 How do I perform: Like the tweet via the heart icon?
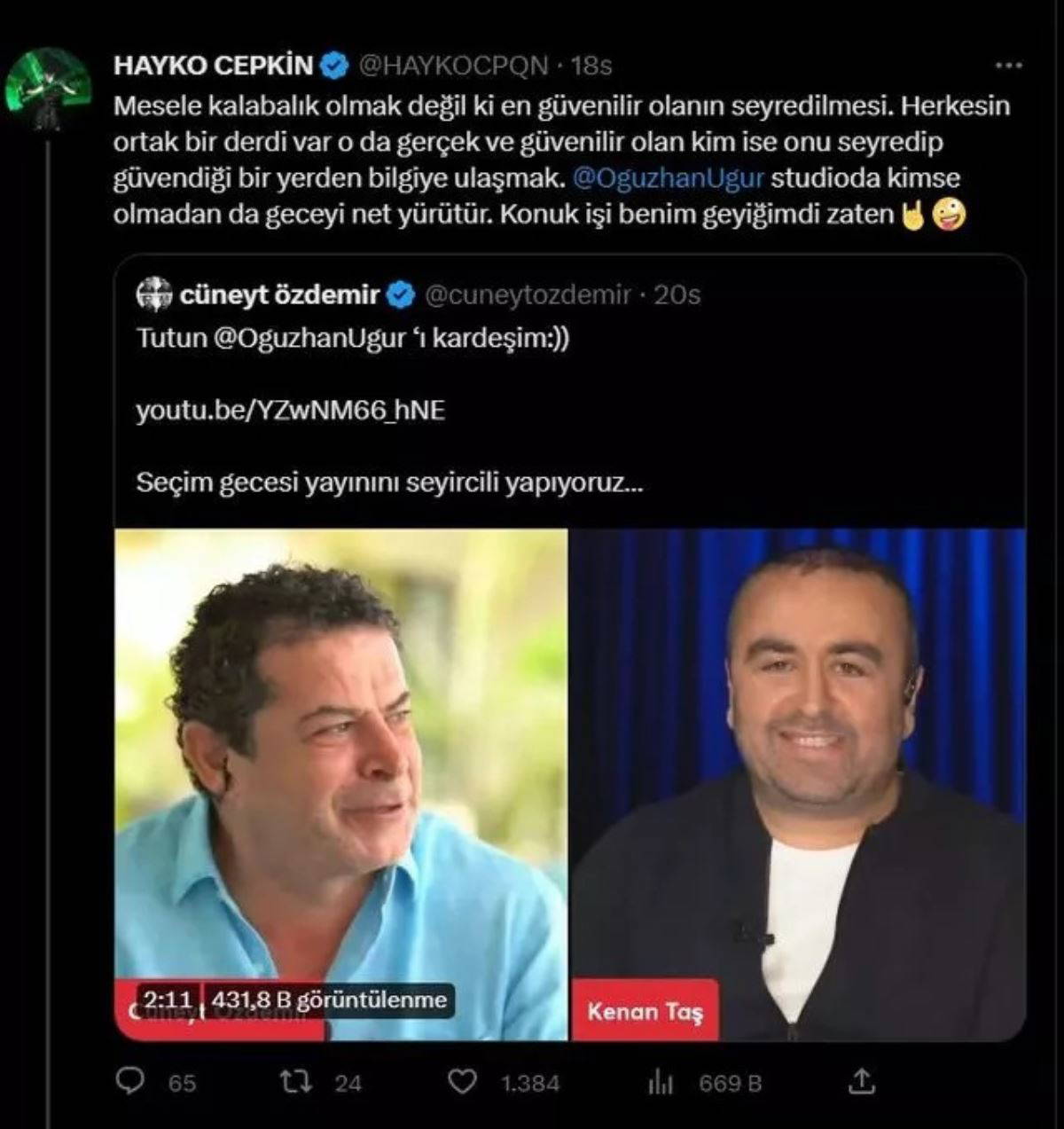point(462,1081)
